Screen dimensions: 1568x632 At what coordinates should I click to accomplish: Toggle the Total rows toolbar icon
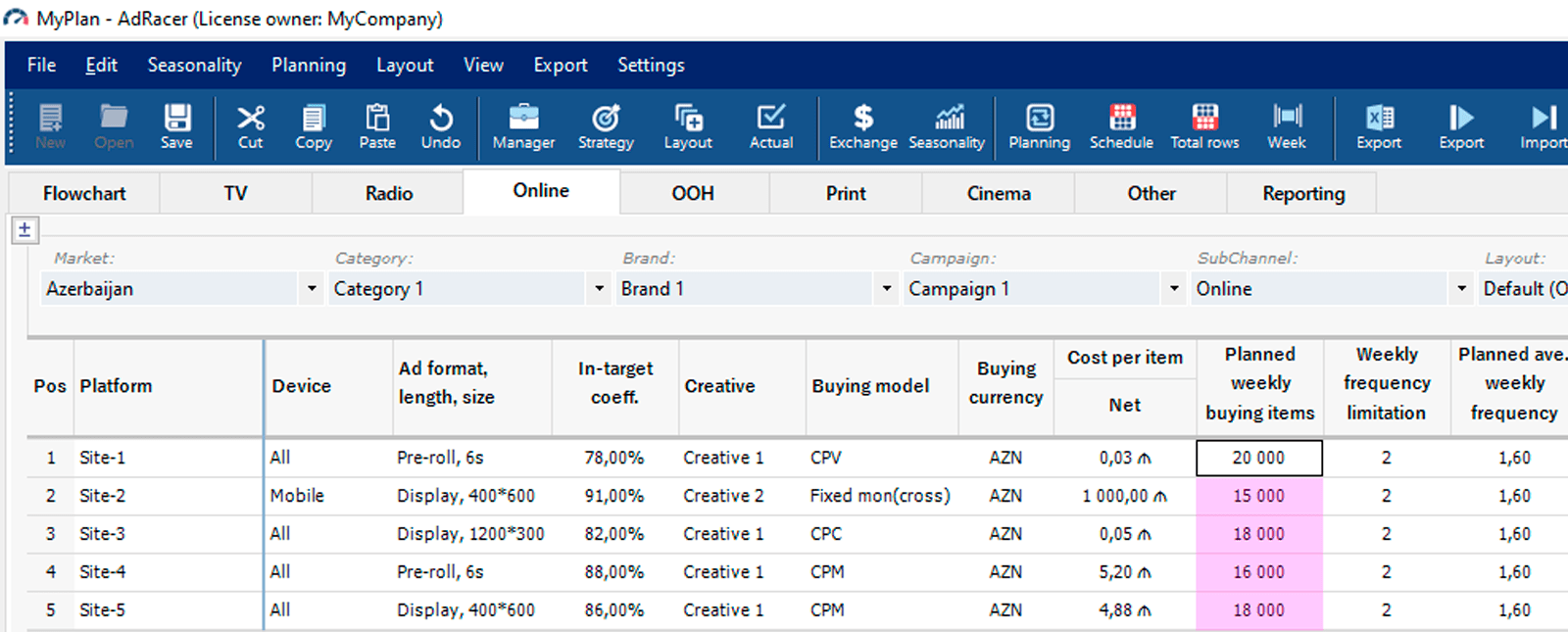(1204, 126)
